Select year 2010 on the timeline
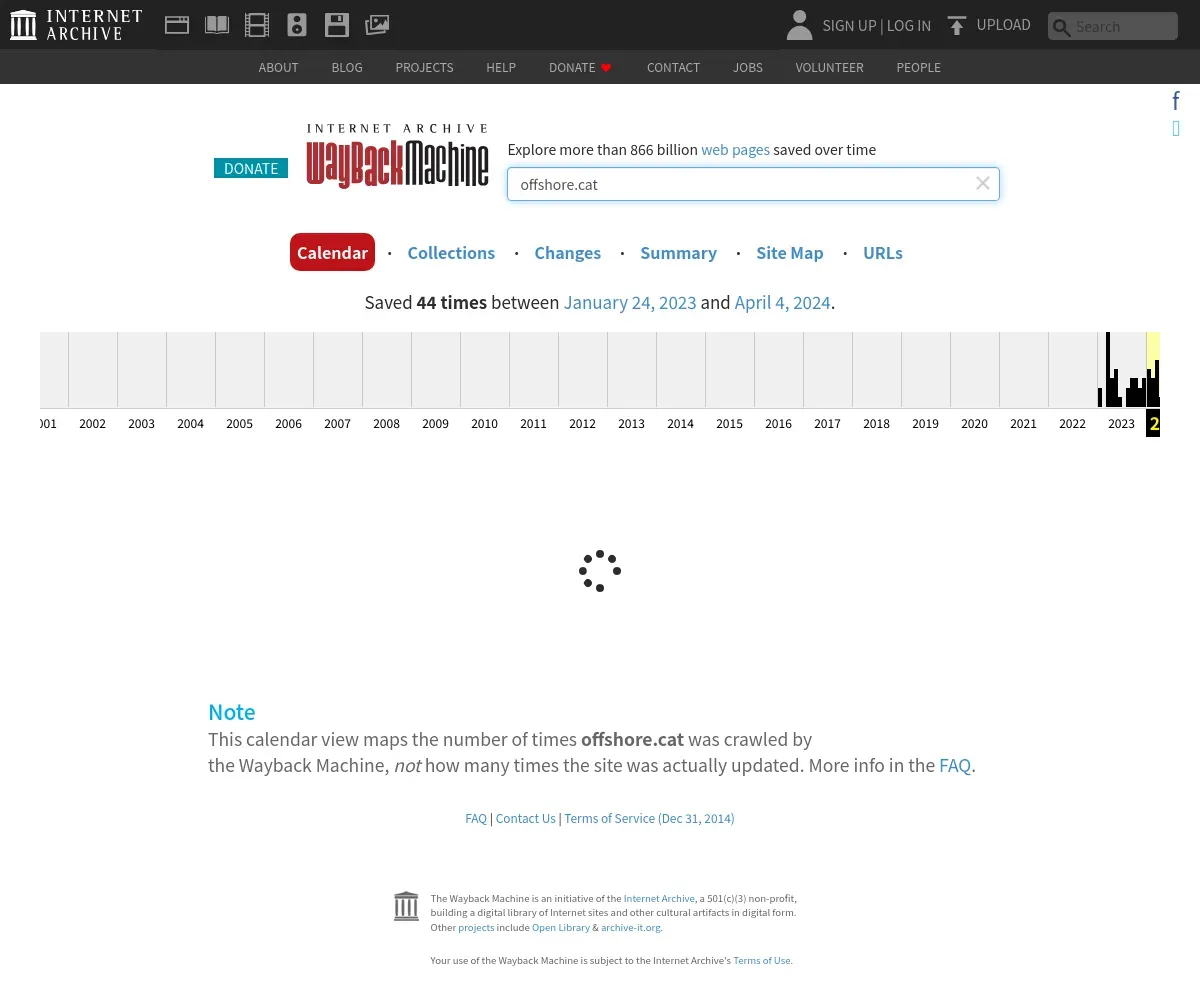This screenshot has width=1200, height=1000. [484, 424]
